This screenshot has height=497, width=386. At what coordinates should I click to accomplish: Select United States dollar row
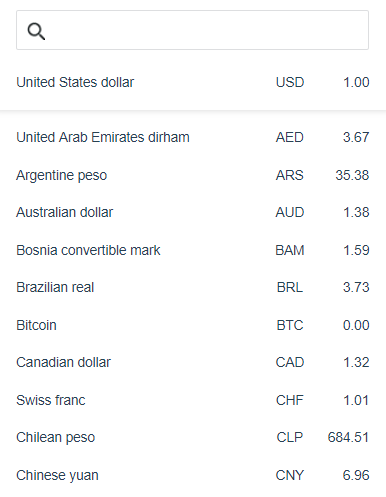[193, 82]
